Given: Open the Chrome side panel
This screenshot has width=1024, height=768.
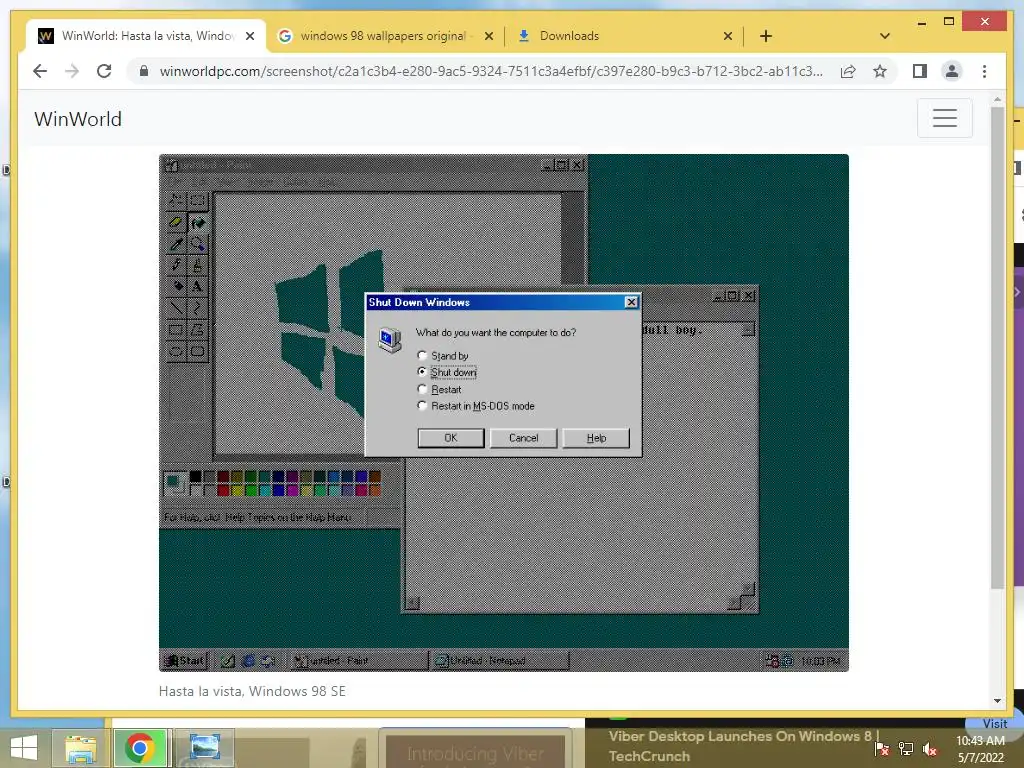Looking at the screenshot, I should point(920,71).
